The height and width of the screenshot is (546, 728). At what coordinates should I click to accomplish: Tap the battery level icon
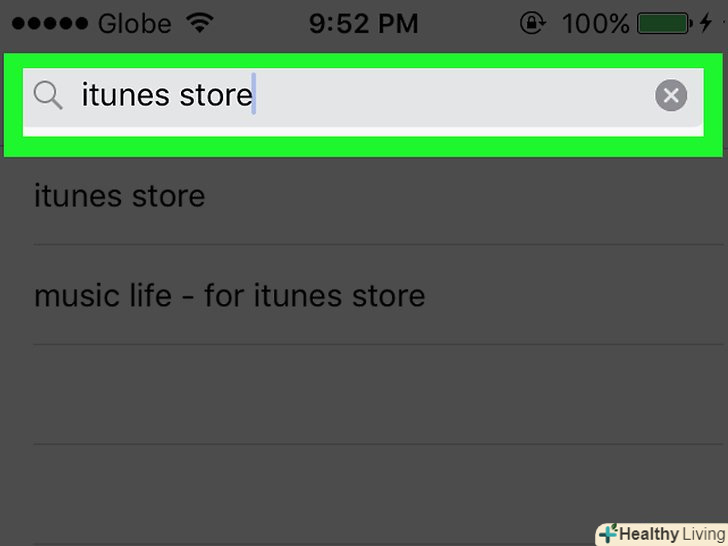(x=662, y=24)
